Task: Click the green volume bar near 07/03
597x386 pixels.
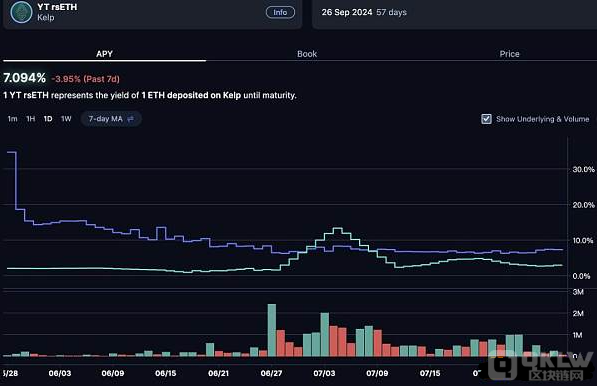Action: [x=324, y=334]
